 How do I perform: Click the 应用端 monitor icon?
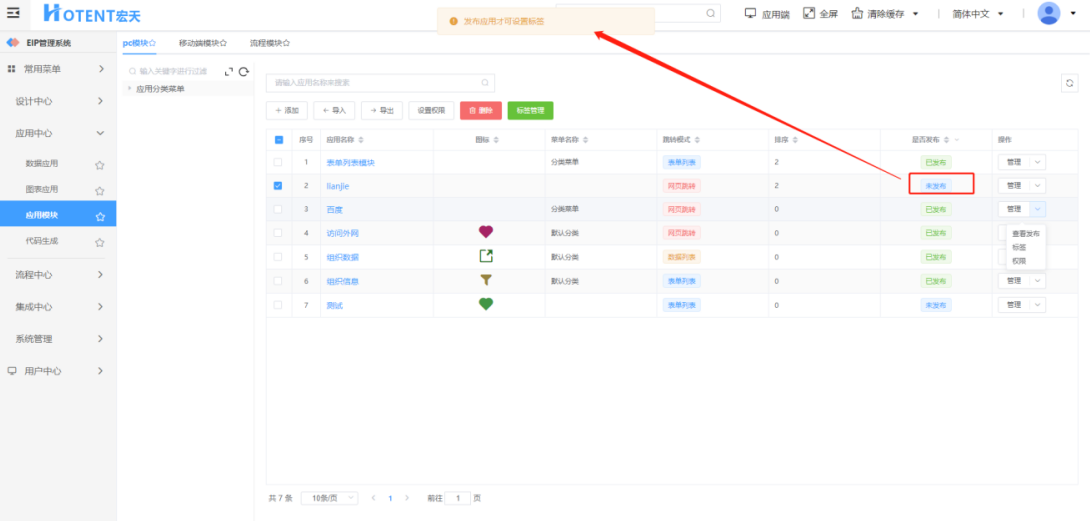click(x=750, y=13)
